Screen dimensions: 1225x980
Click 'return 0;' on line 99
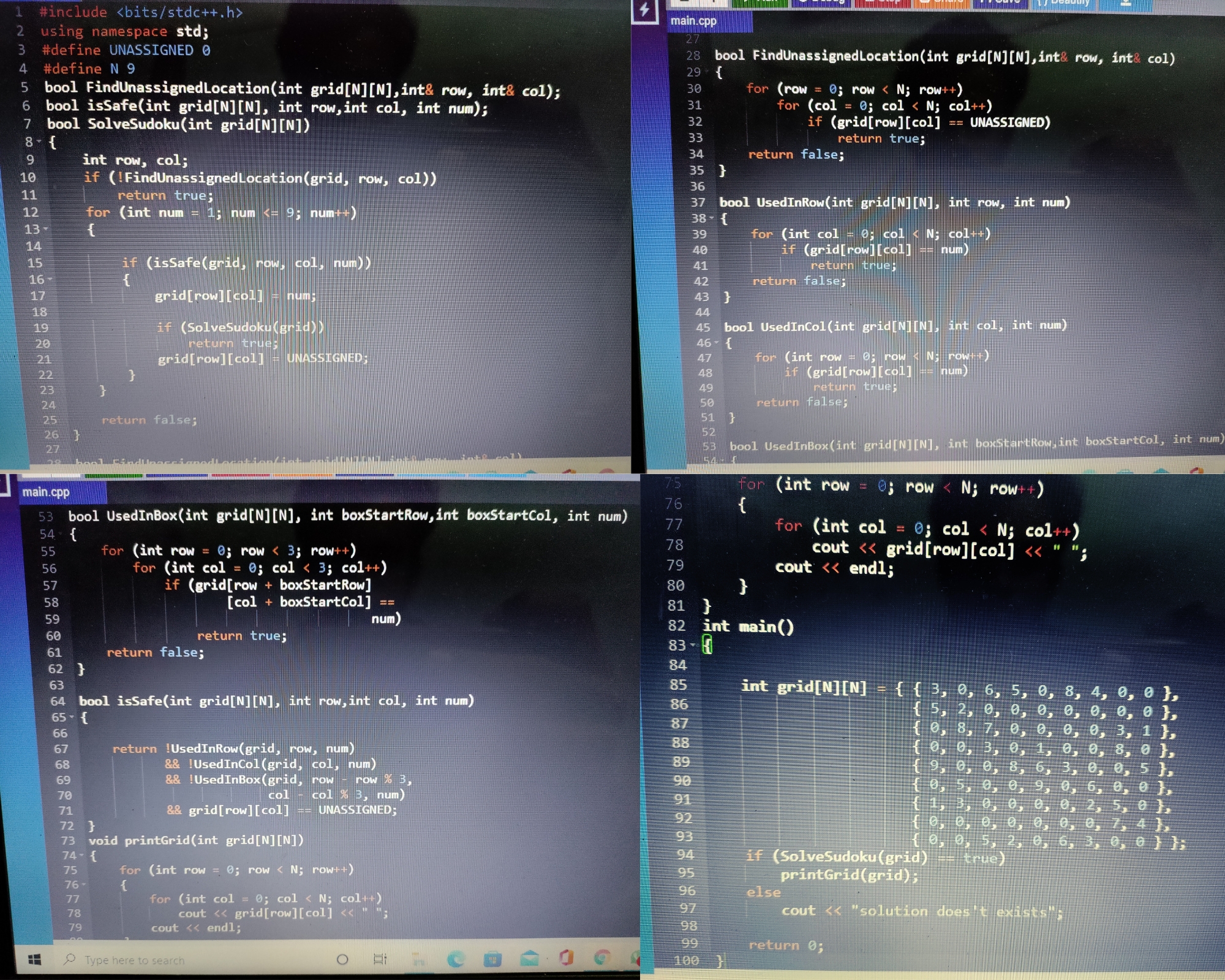786,945
